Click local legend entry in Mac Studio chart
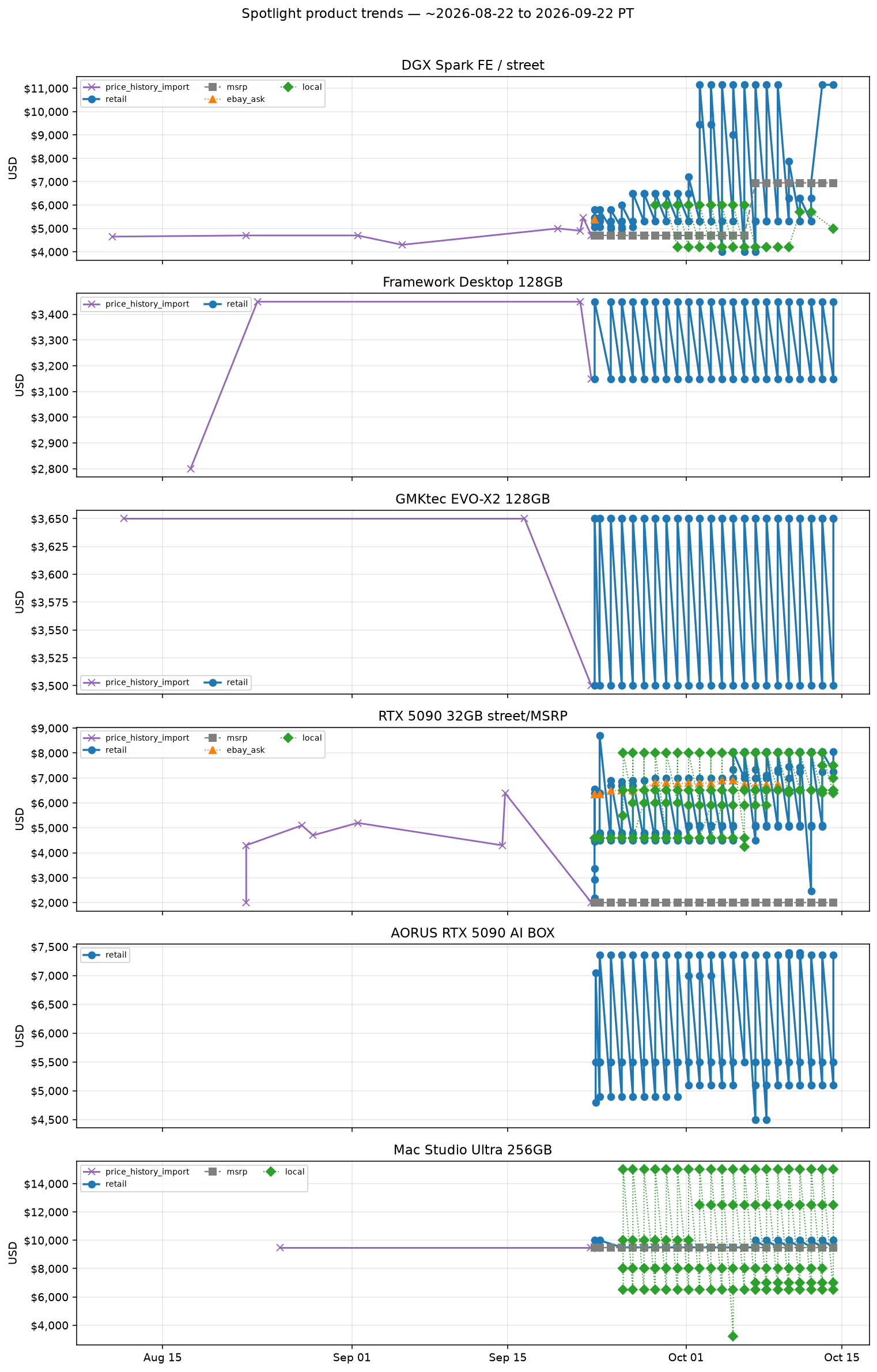The height and width of the screenshot is (1372, 877). 283,1172
